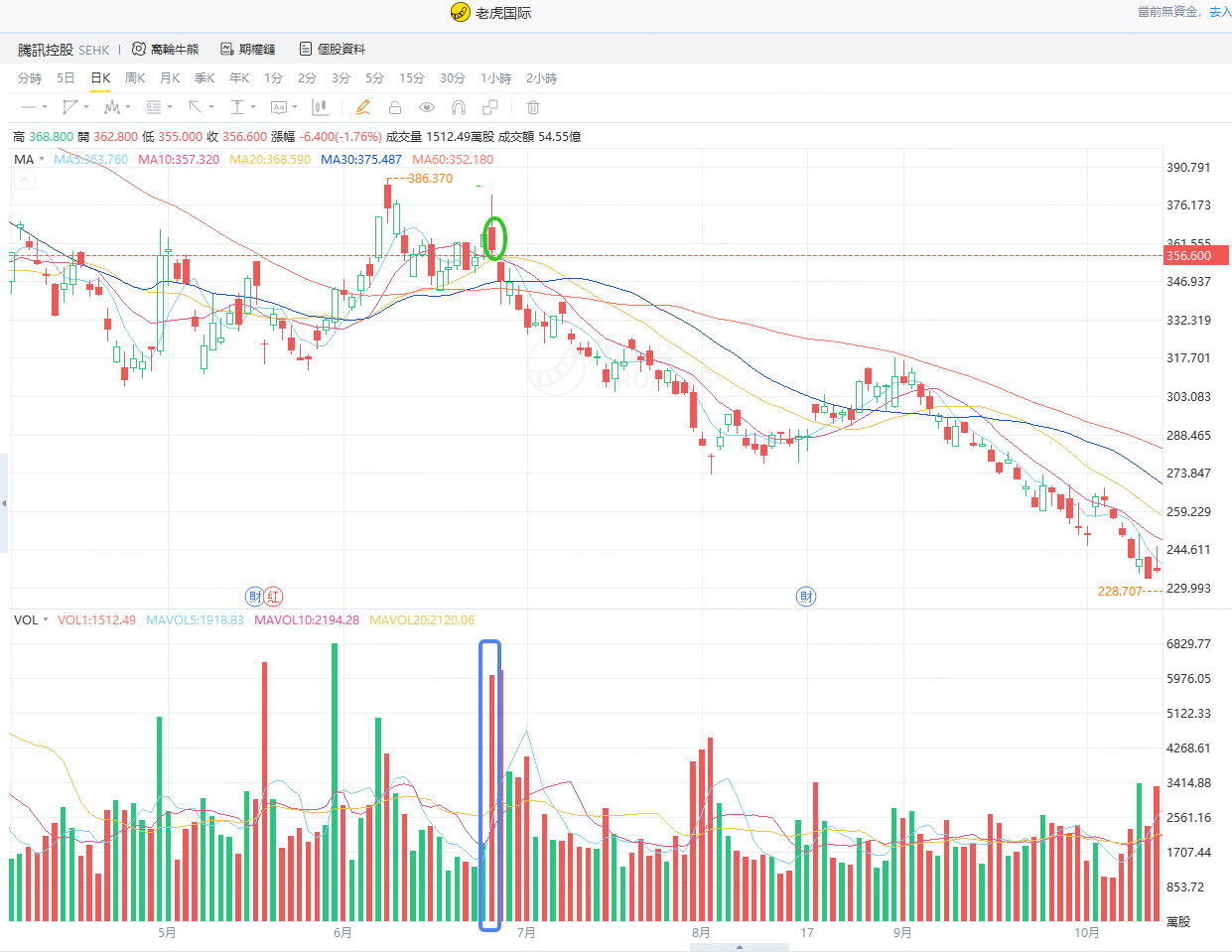Collapse the MA indicator legend arrow

pos(25,180)
